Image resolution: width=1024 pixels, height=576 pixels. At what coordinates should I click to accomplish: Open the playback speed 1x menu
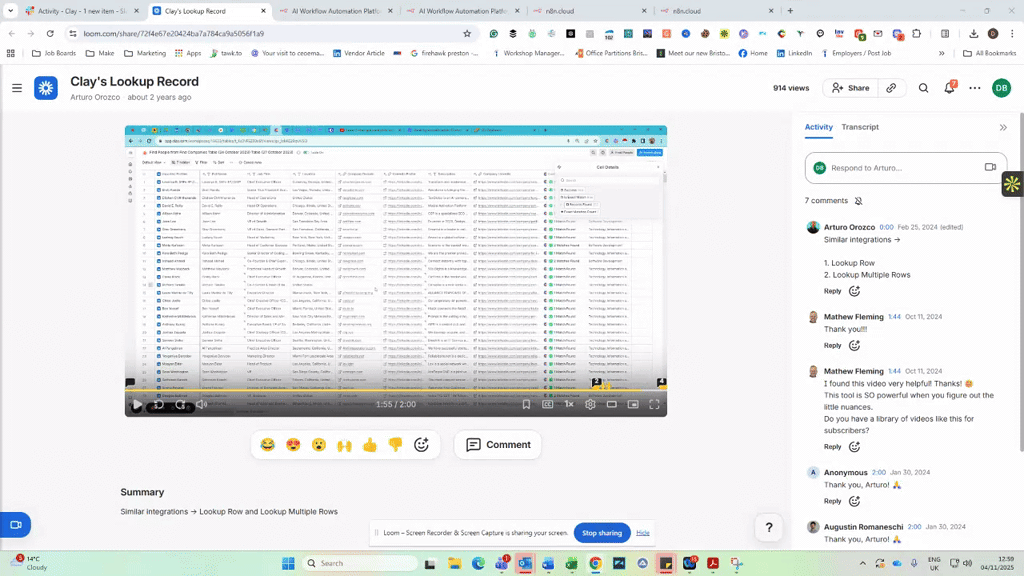(569, 404)
